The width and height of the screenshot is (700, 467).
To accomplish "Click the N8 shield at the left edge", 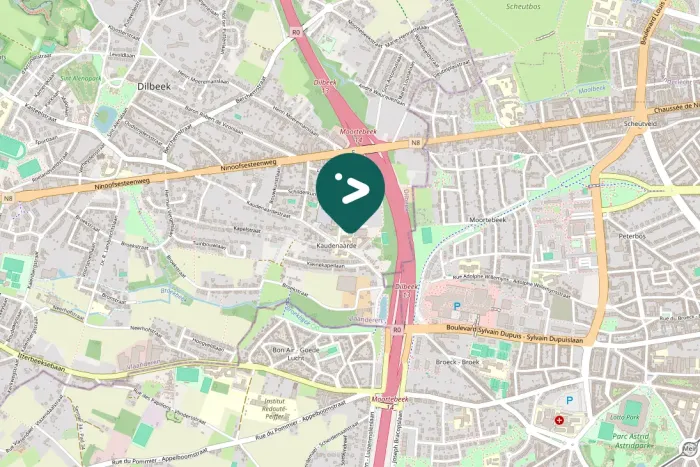I will click(7, 198).
